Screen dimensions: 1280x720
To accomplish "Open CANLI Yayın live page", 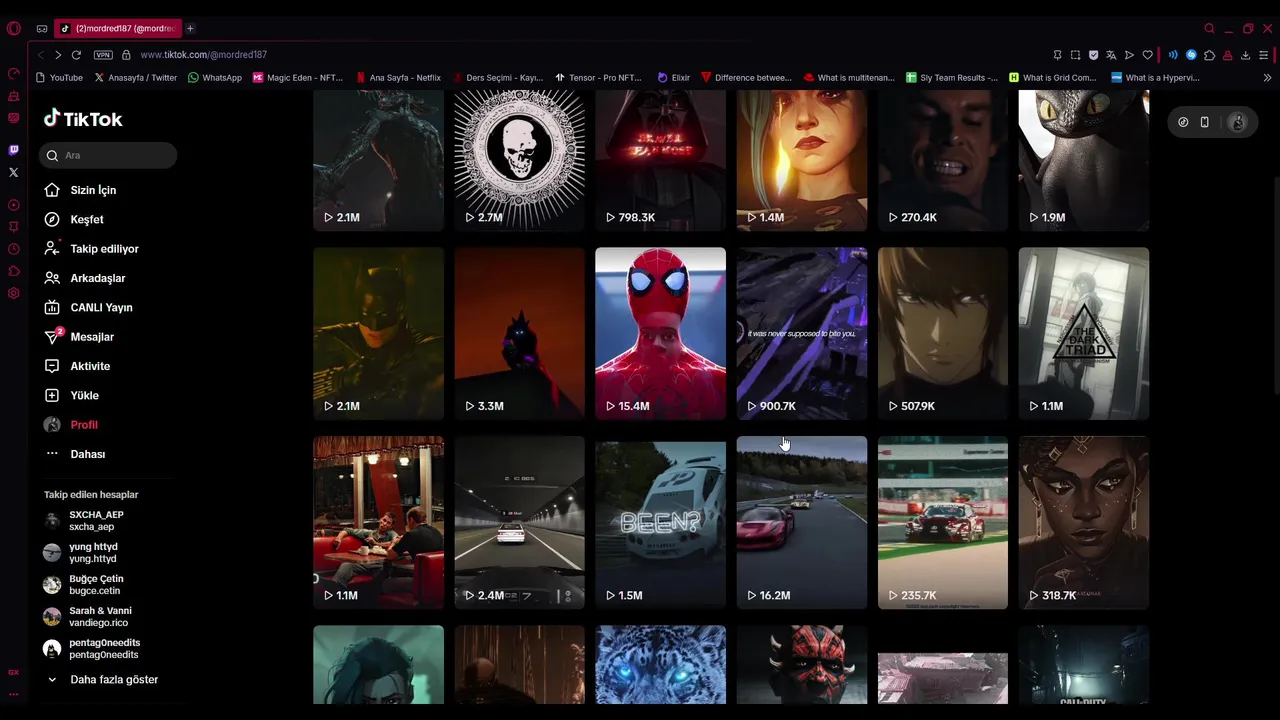I will click(88, 307).
